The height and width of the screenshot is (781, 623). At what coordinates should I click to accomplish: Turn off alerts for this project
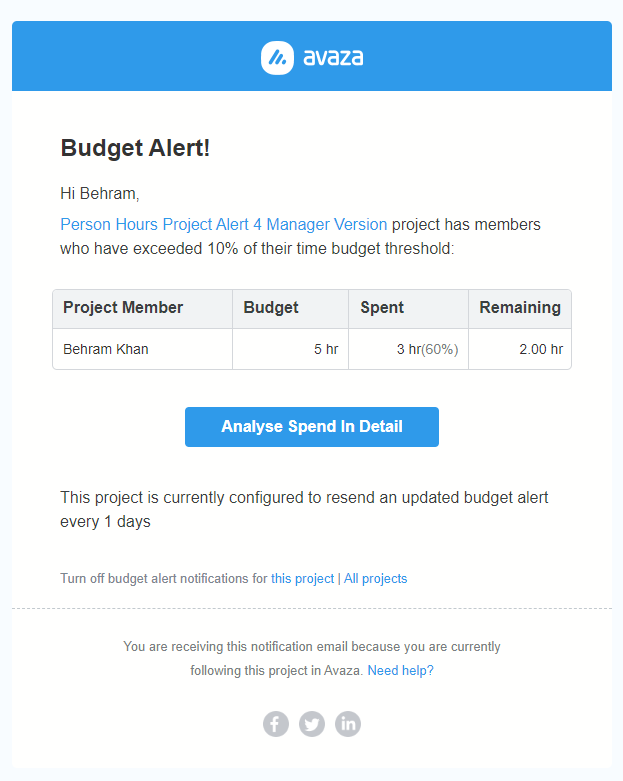click(302, 579)
